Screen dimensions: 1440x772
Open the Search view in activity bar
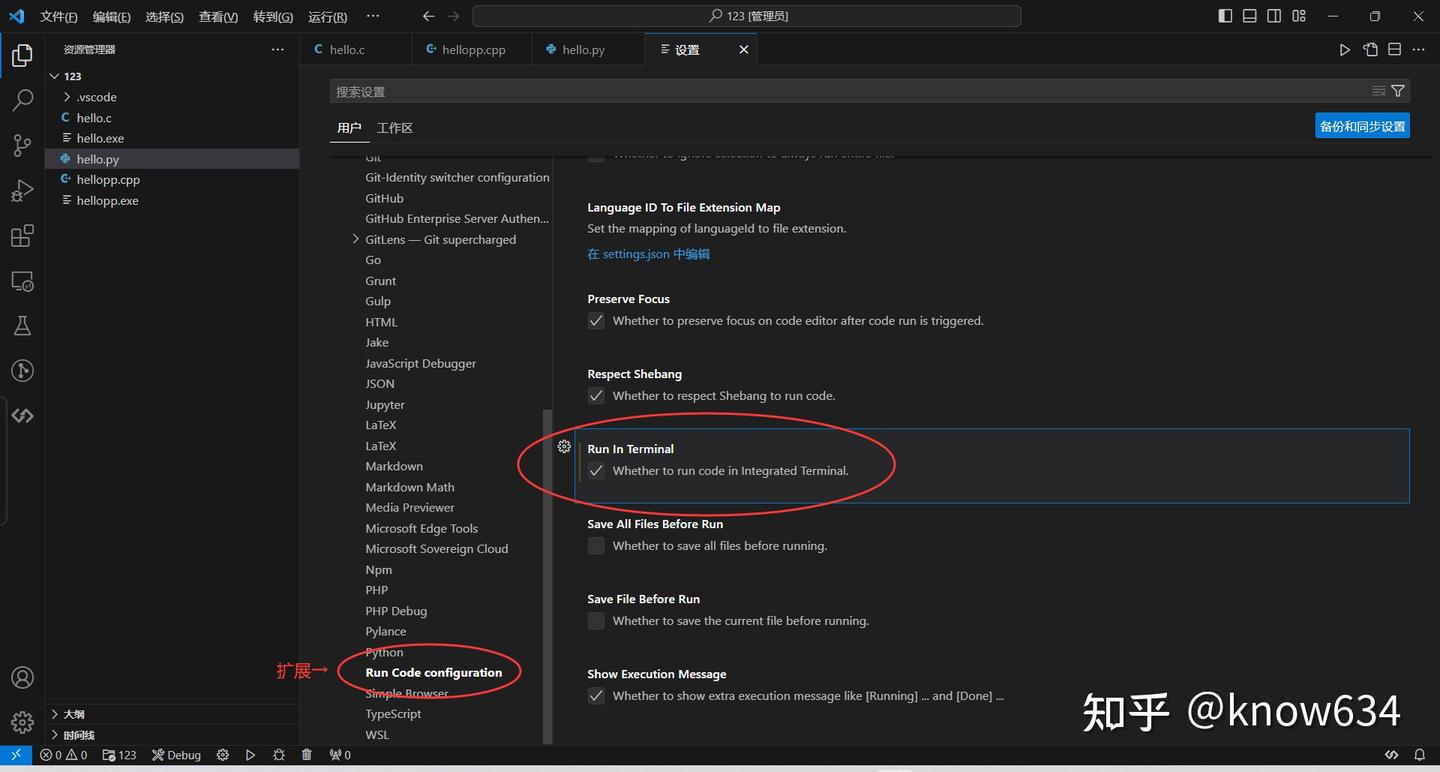pos(22,99)
